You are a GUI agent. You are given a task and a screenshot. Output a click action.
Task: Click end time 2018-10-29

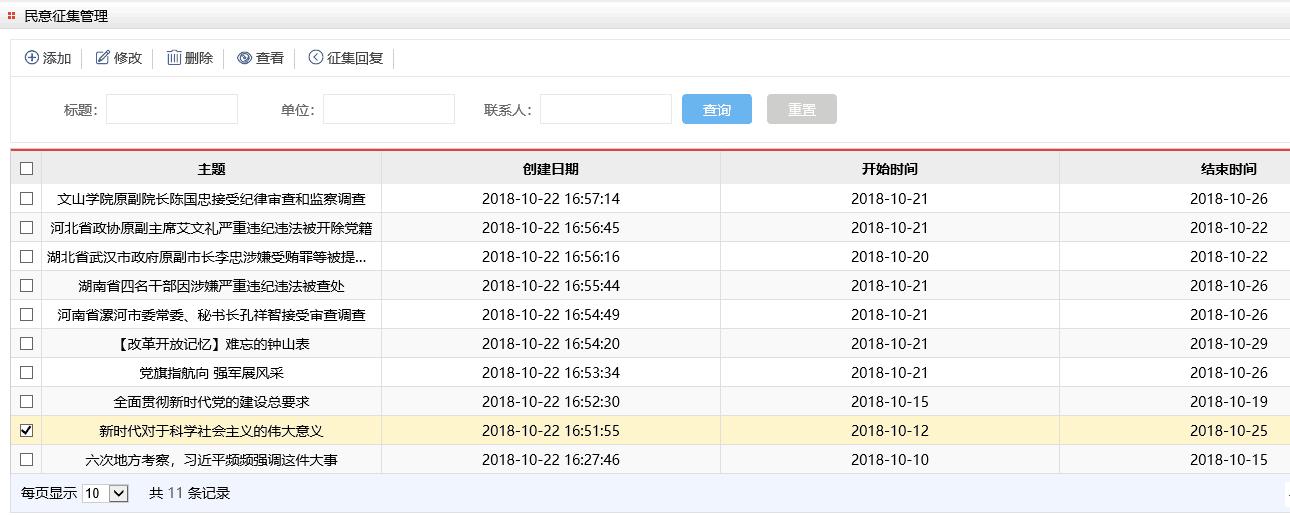tap(1229, 344)
